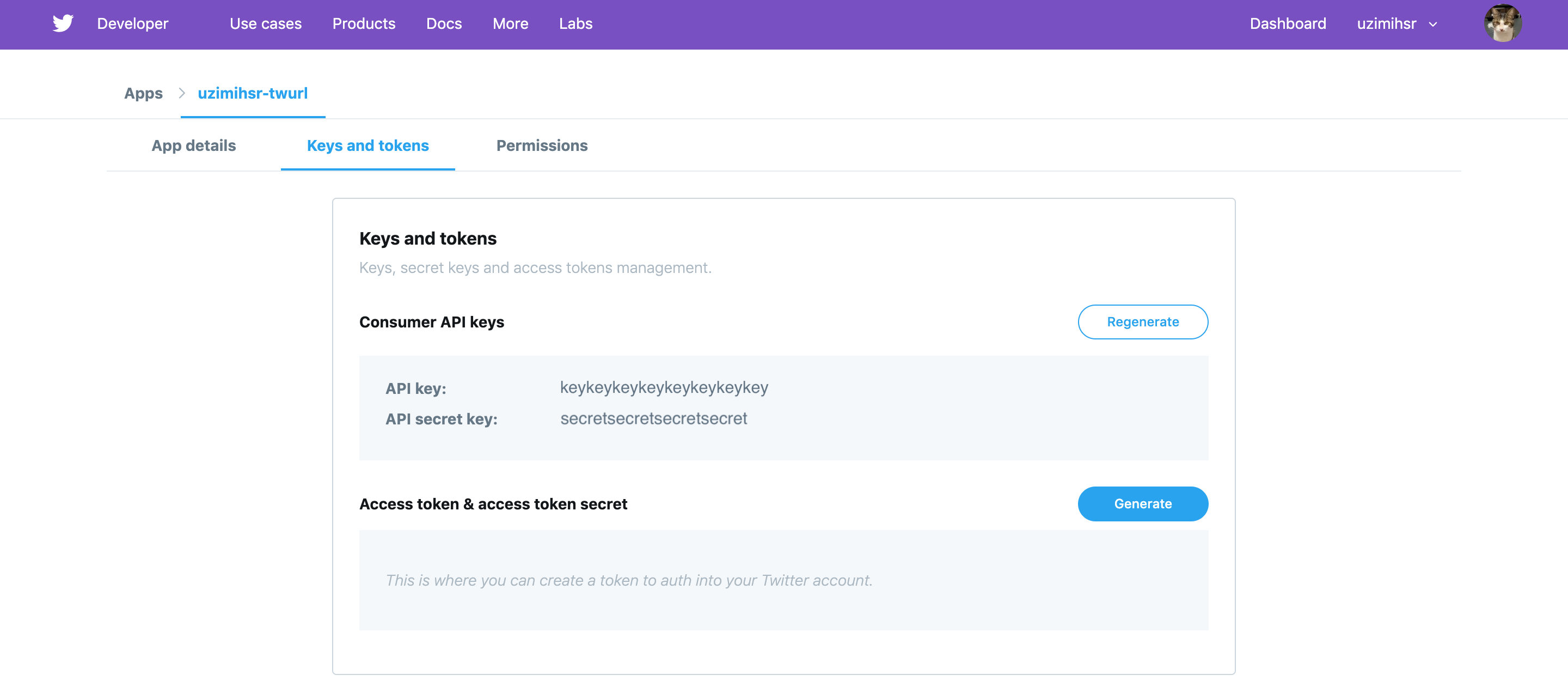Select the uzimihsr-twurl breadcrumb
The height and width of the screenshot is (699, 1568).
click(x=253, y=93)
